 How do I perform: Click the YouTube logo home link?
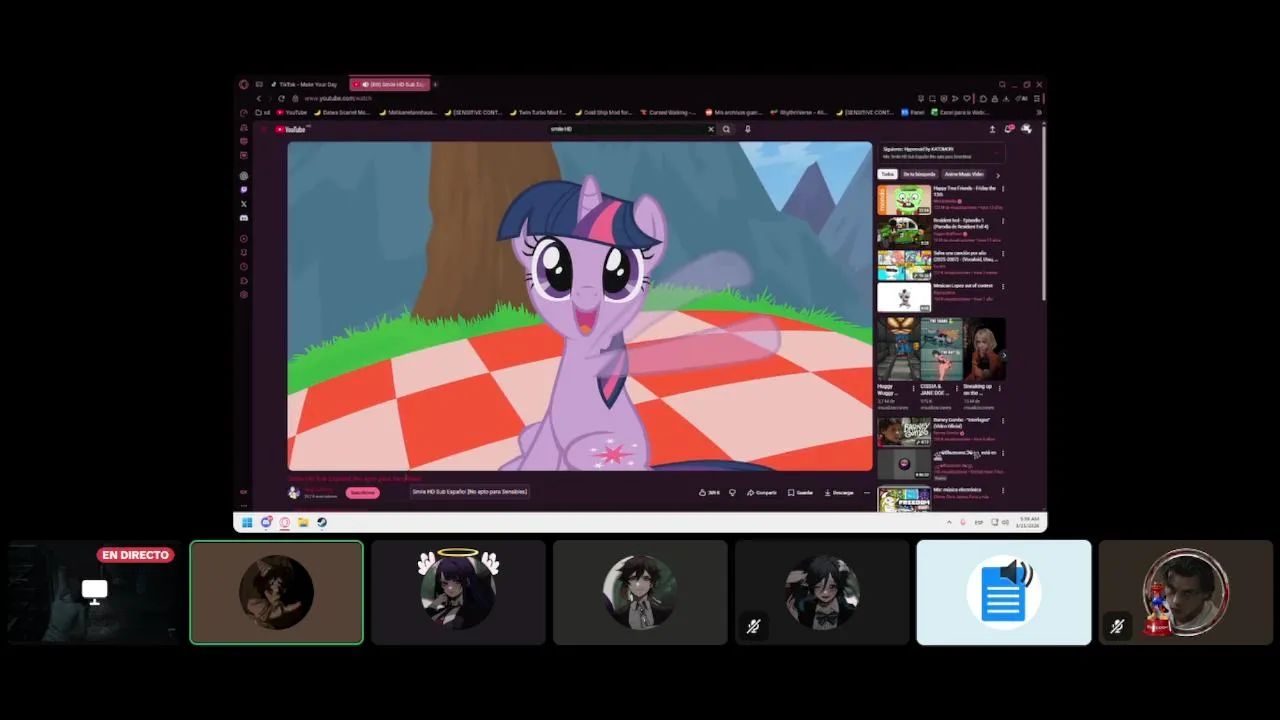pos(291,129)
